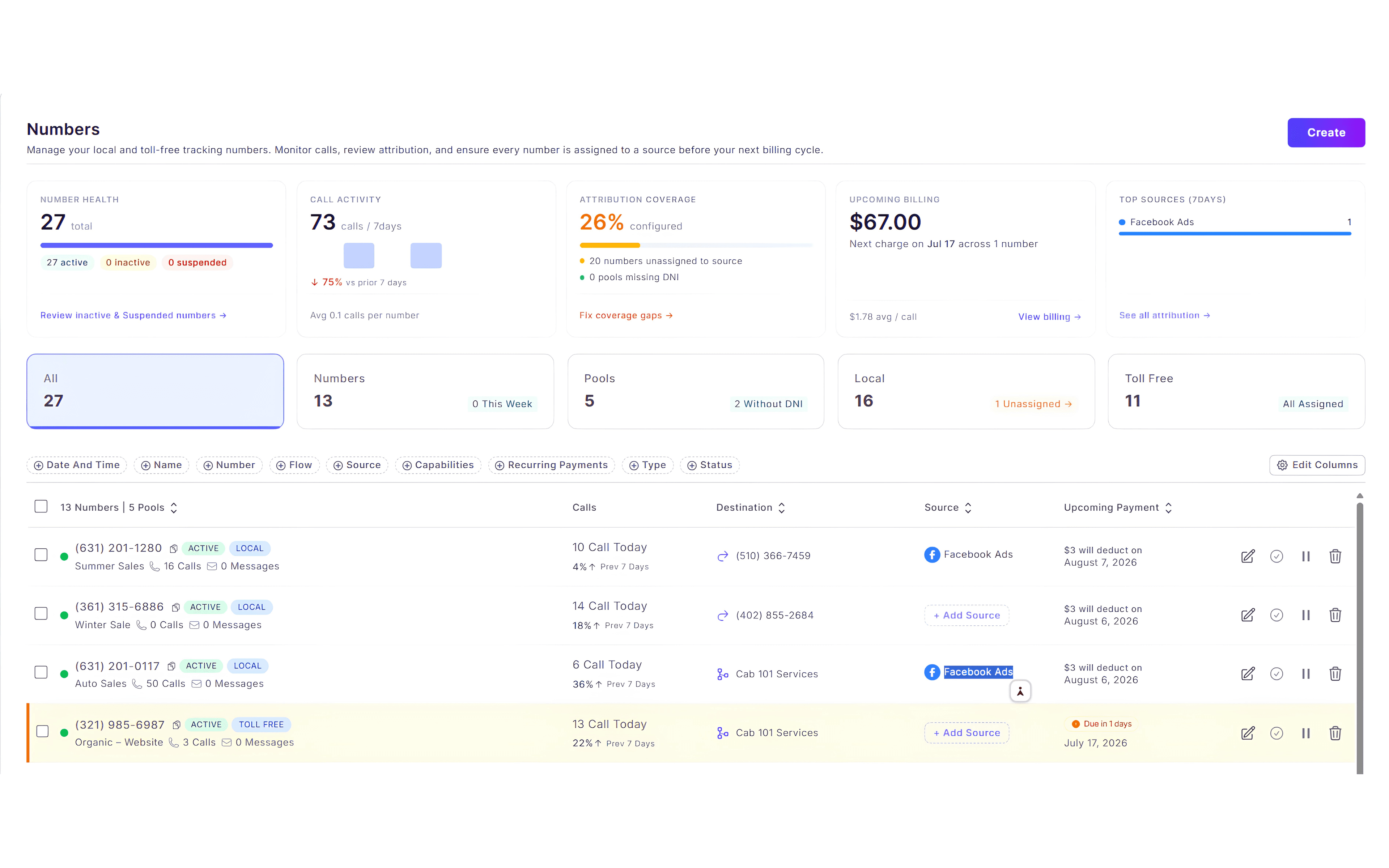Viewport: 1389px width, 868px height.
Task: Add the Flow filter
Action: [294, 465]
